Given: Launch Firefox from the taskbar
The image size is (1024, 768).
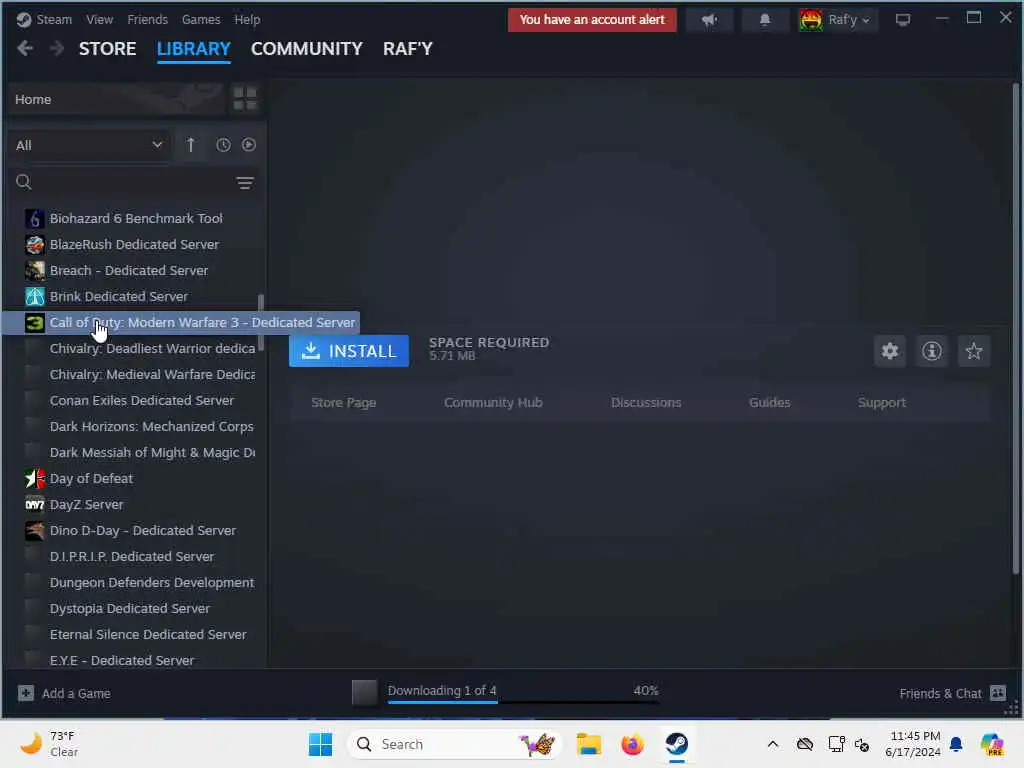Looking at the screenshot, I should pos(632,744).
